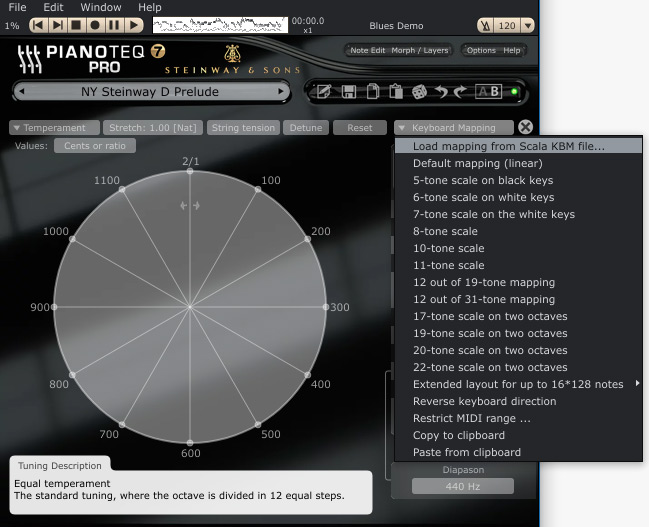Viewport: 649px width, 527px height.
Task: Choose Restrict MIDI range …
Action: coord(519,418)
